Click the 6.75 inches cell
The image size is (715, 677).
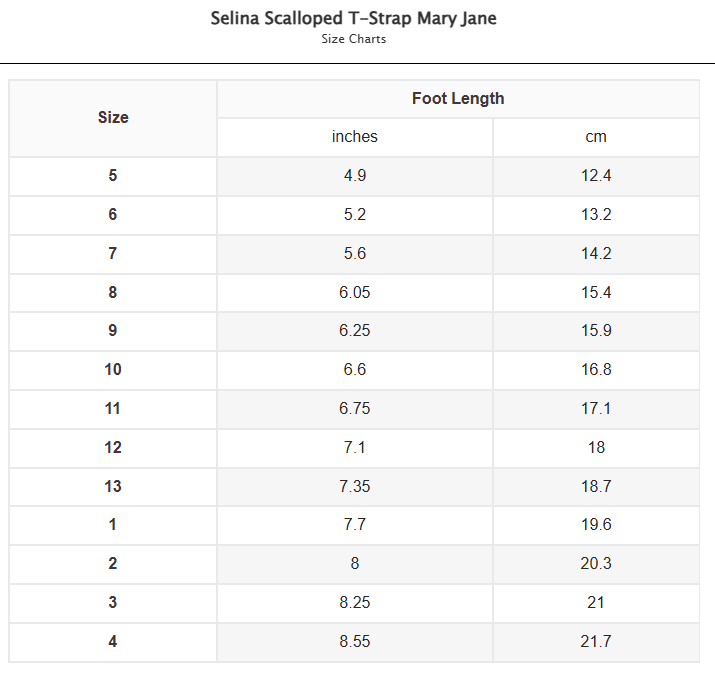[355, 409]
